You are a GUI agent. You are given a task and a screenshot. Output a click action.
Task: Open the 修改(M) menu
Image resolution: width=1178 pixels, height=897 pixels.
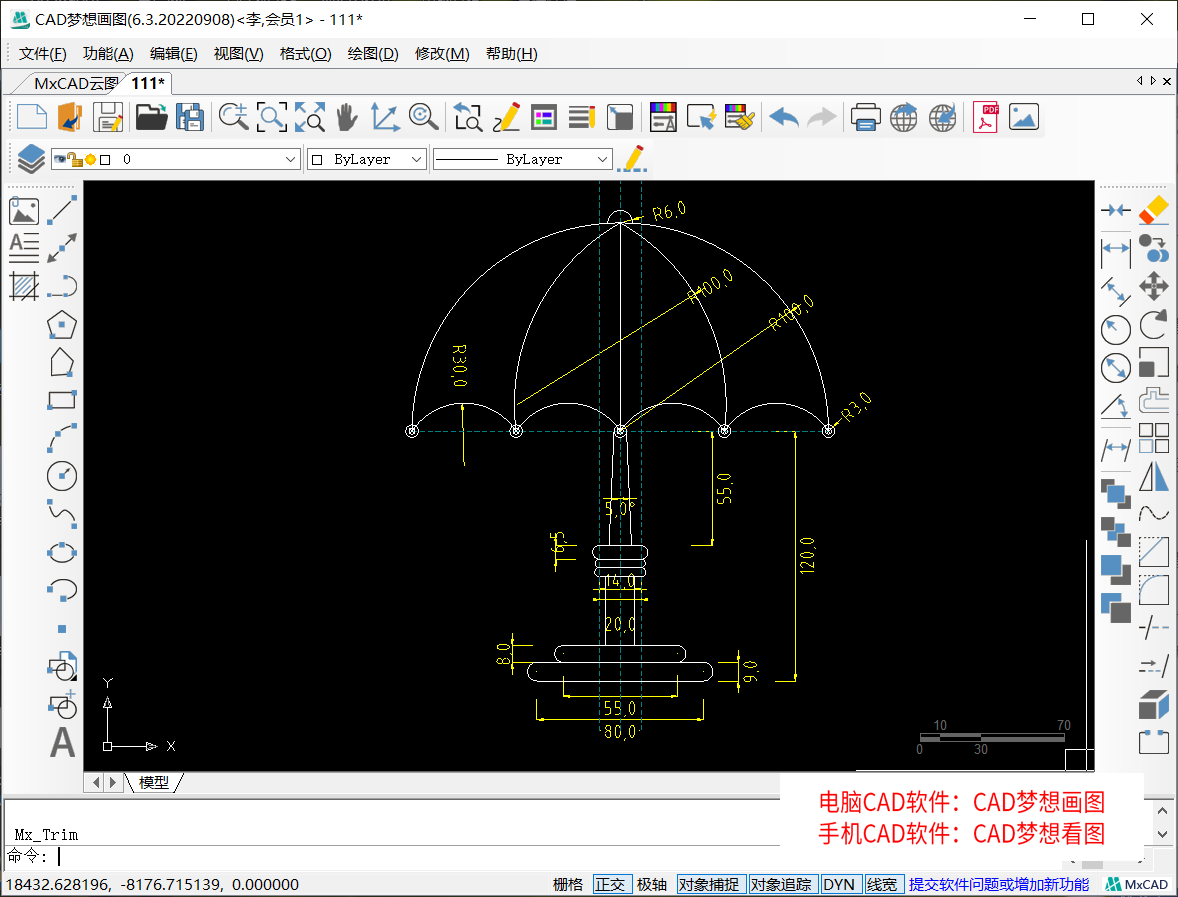click(x=442, y=53)
